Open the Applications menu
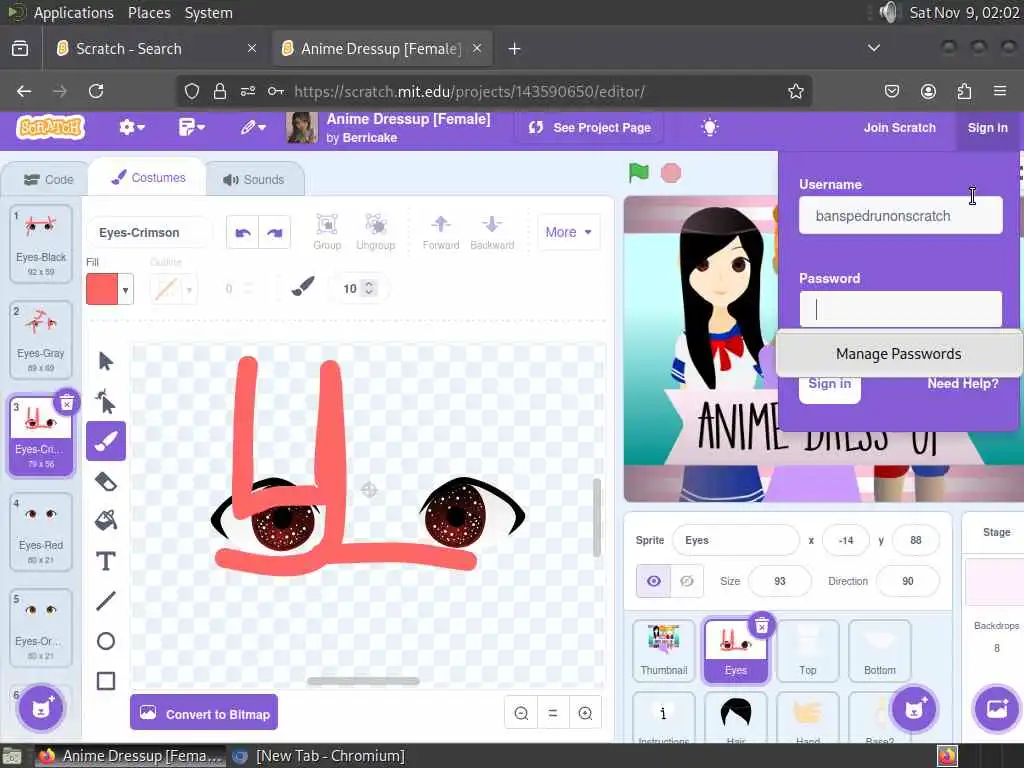The height and width of the screenshot is (768, 1024). tap(73, 13)
